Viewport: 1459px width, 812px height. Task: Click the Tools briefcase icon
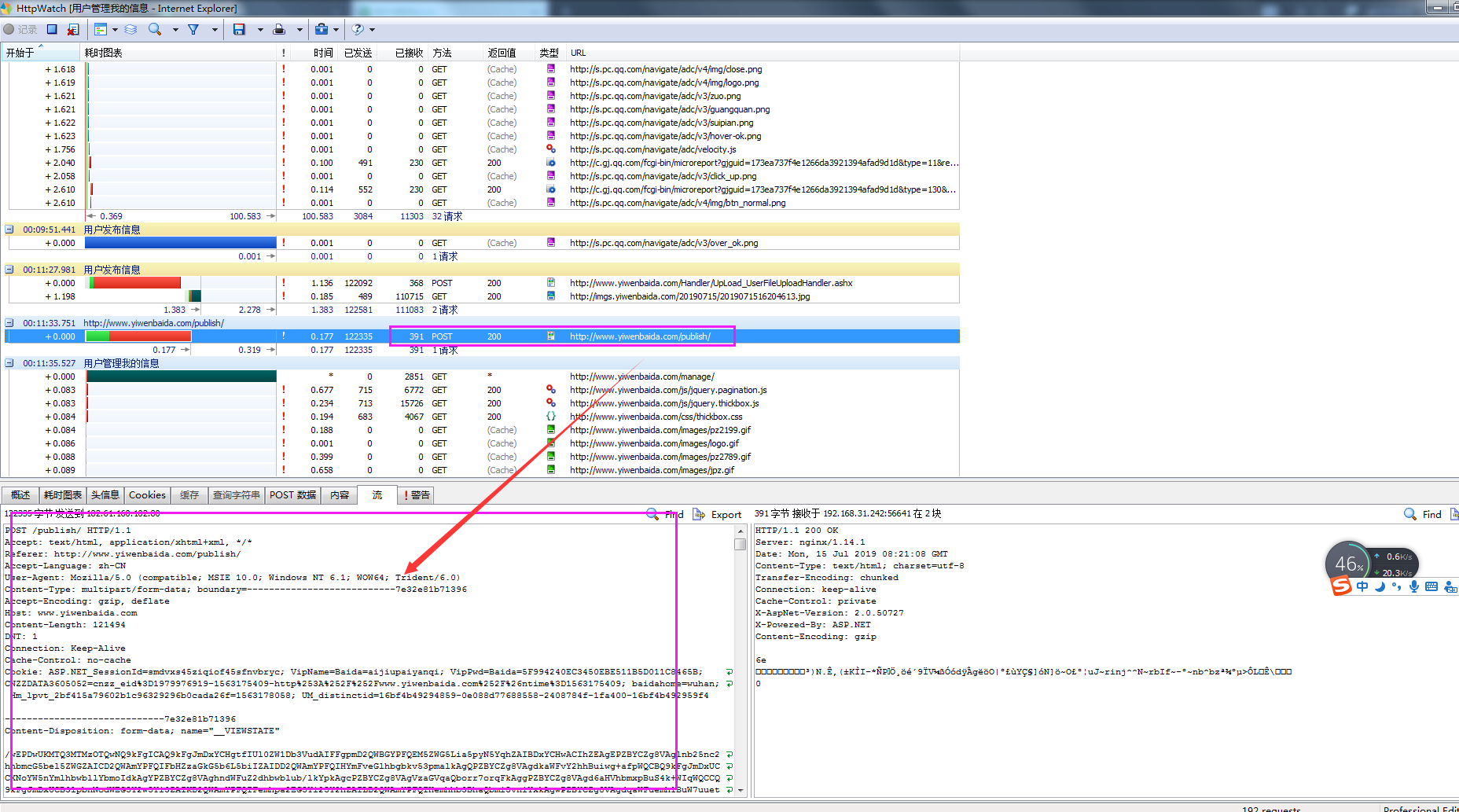(321, 29)
